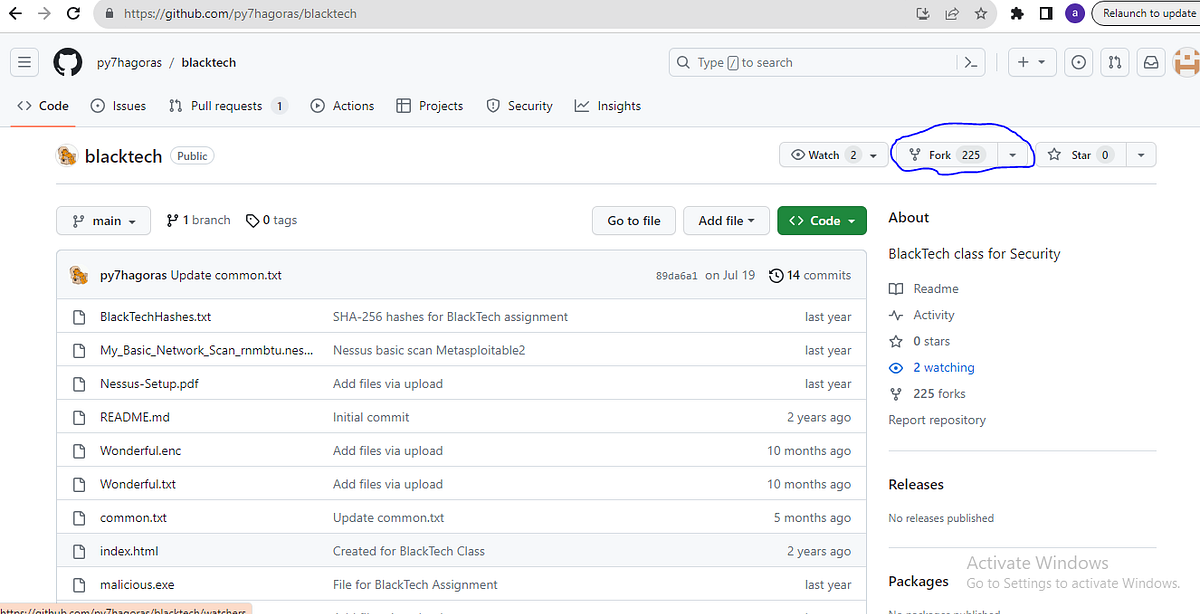Switch to the Issues tab
The width and height of the screenshot is (1200, 614).
pos(118,105)
